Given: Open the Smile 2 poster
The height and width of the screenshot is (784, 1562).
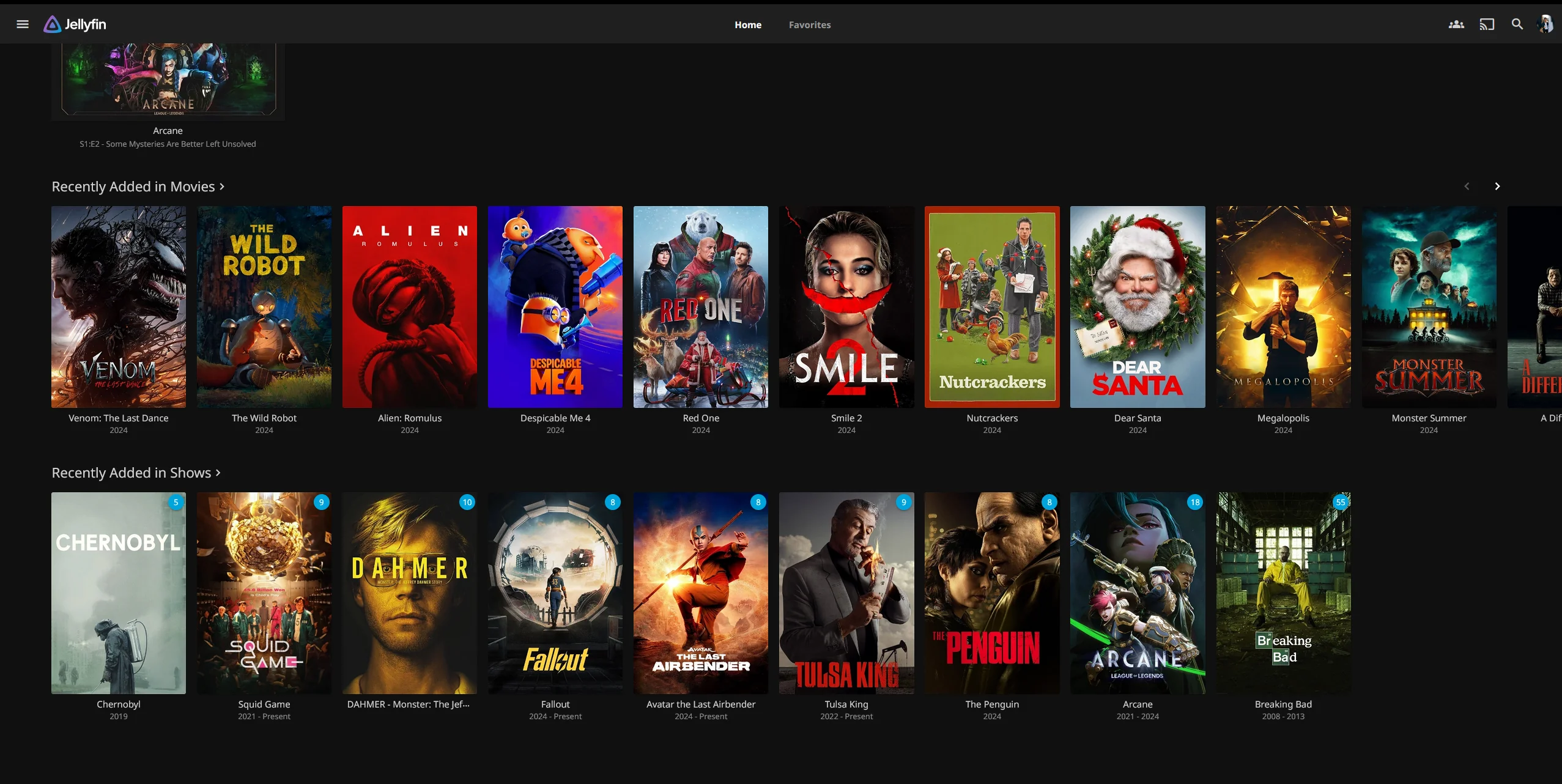Looking at the screenshot, I should [x=846, y=307].
